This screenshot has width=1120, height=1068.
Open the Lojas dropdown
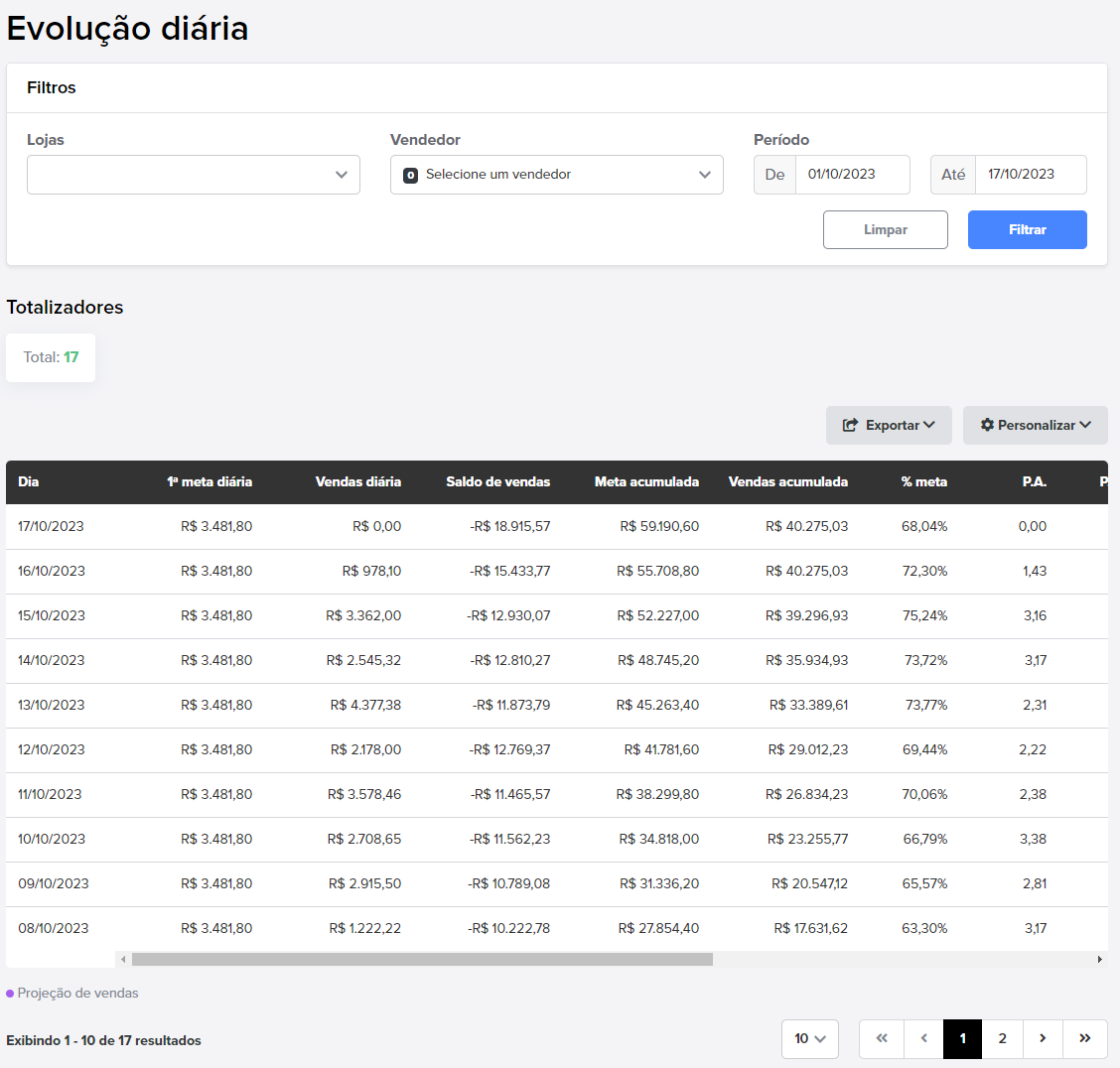click(193, 175)
